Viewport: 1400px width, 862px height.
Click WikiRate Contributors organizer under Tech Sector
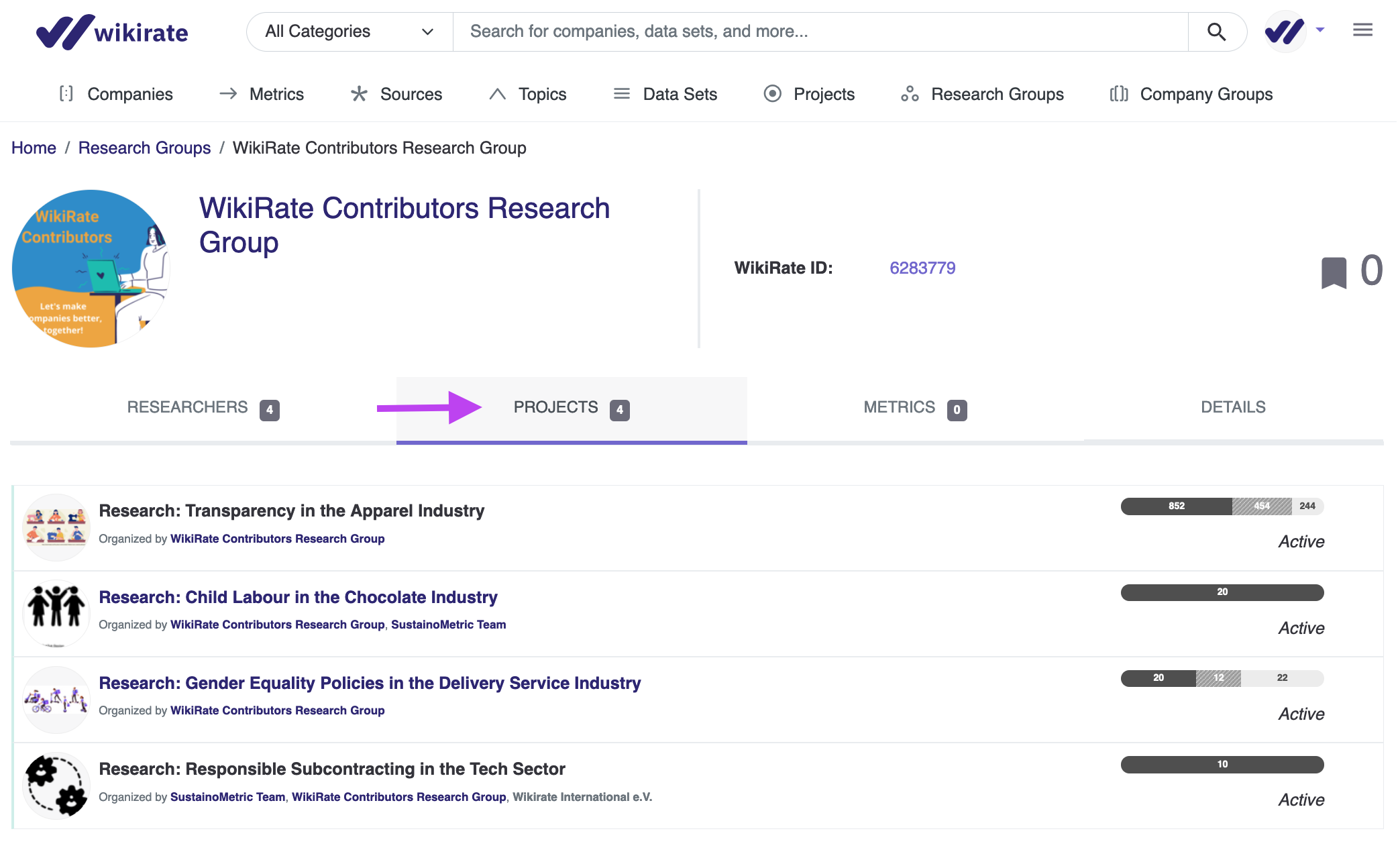coord(398,797)
